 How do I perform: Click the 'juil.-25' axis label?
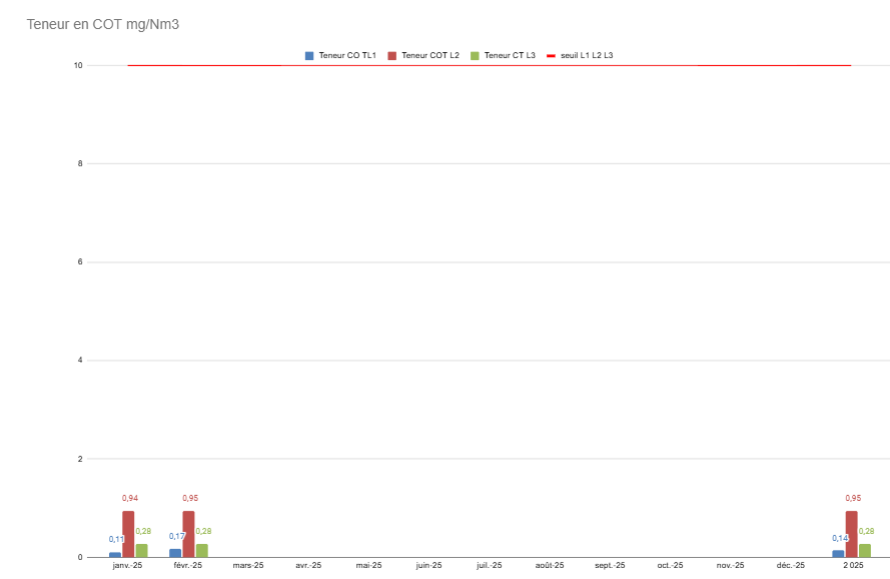click(x=489, y=565)
